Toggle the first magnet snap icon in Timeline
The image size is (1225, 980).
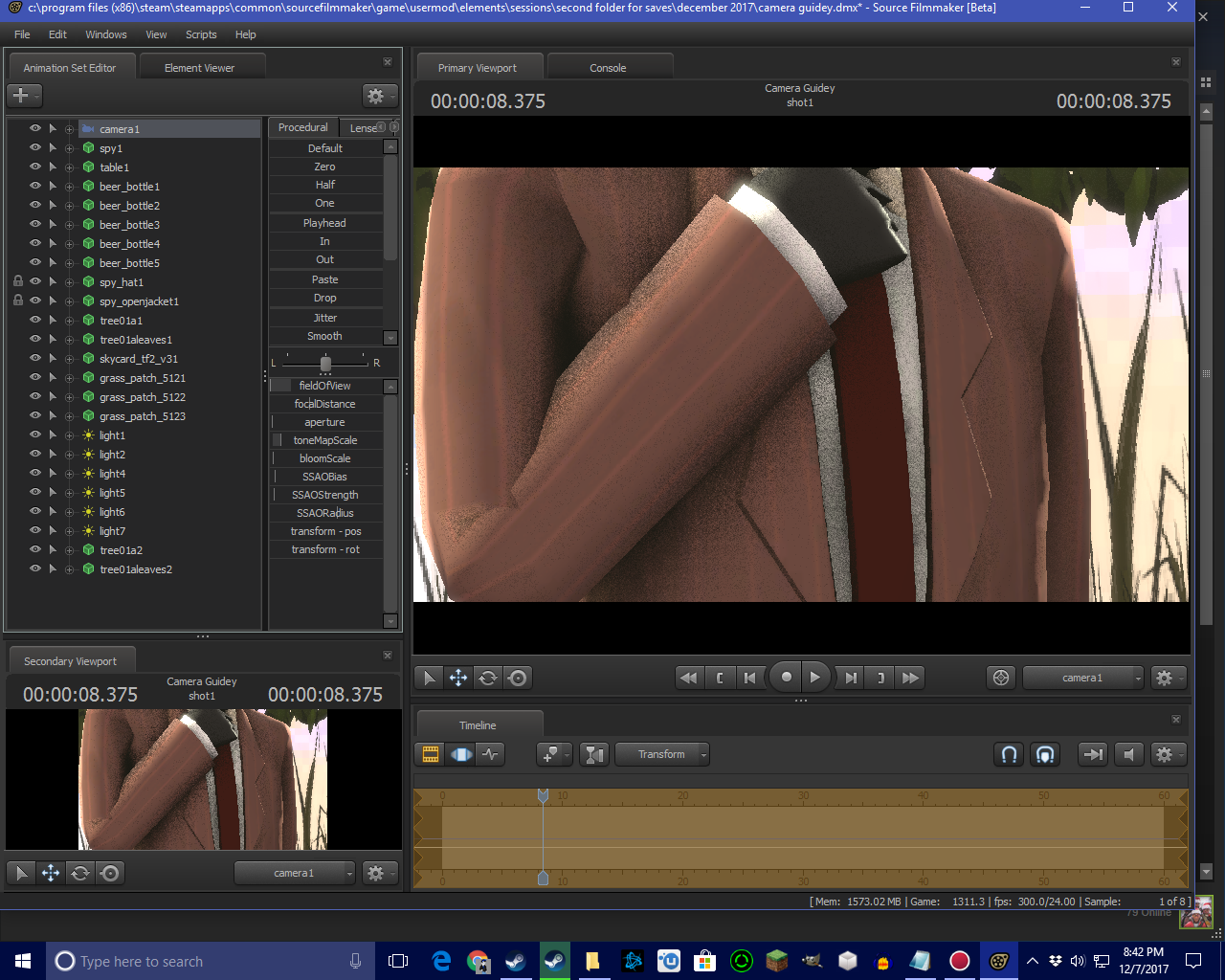coord(1009,754)
